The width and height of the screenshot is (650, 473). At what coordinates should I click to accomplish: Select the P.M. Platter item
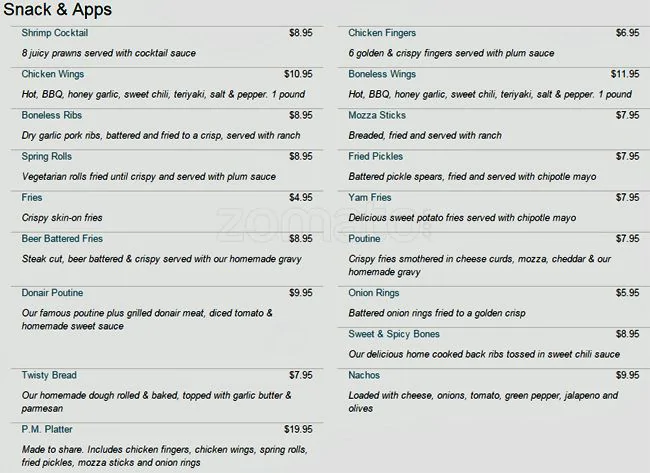click(46, 429)
